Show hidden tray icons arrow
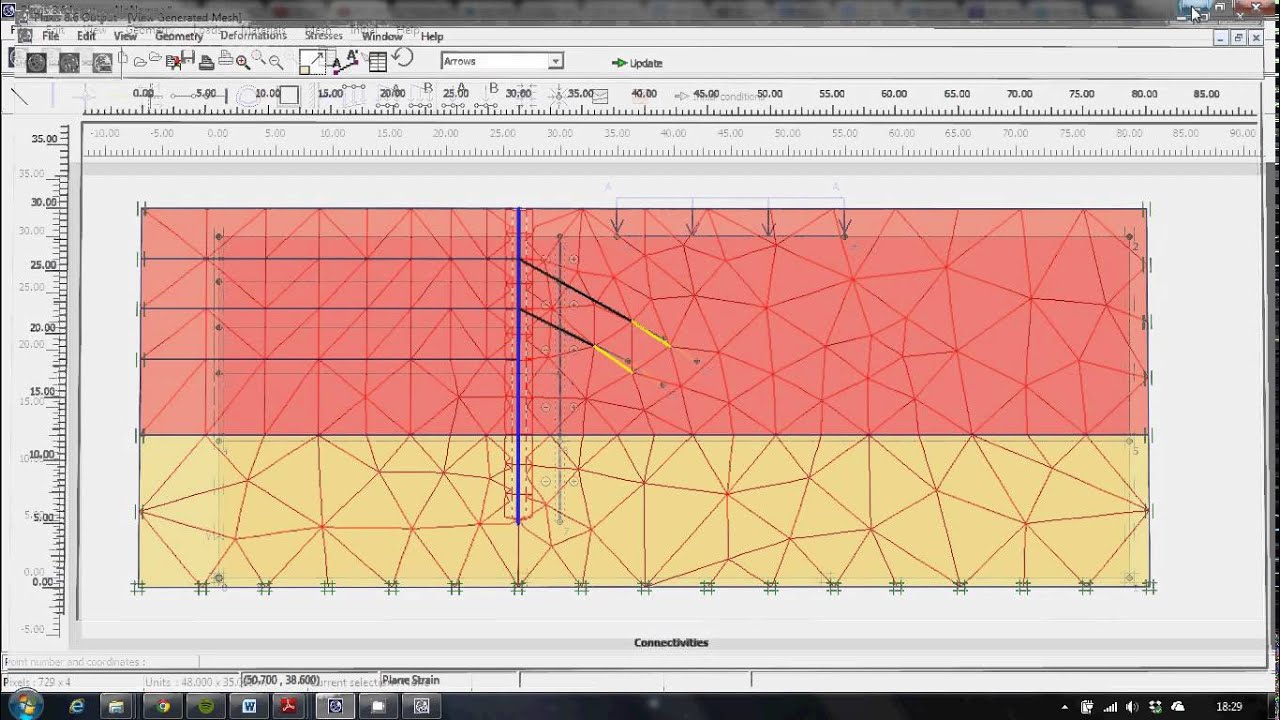Screen dimensions: 1280x720 [x=1066, y=706]
